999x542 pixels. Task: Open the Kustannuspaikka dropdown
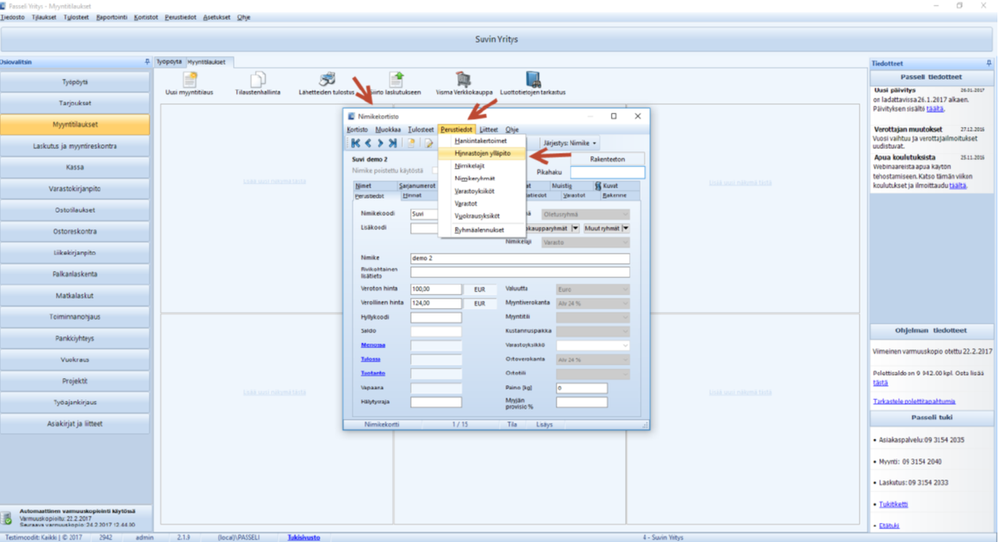click(x=593, y=331)
